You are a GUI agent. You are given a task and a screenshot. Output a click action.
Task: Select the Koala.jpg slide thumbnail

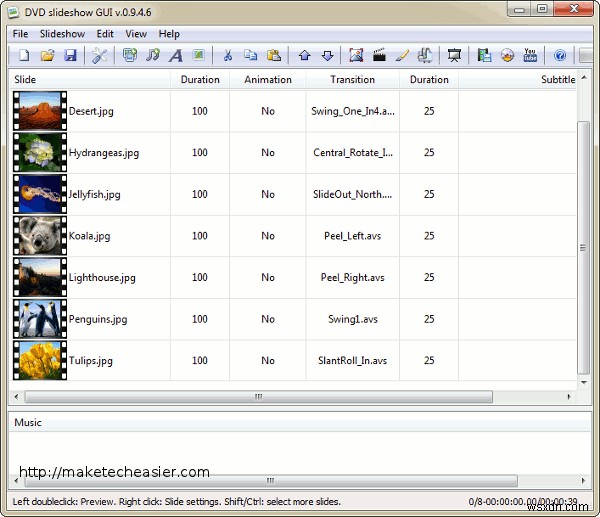pos(40,236)
